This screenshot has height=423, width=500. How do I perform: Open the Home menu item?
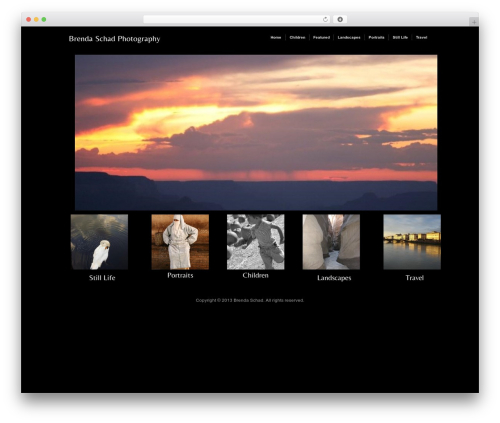276,37
